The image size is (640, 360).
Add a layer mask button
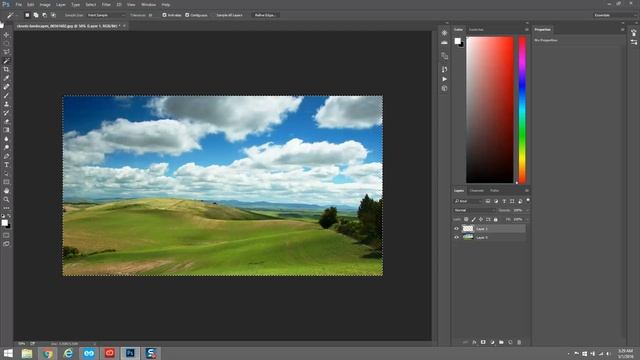[483, 342]
